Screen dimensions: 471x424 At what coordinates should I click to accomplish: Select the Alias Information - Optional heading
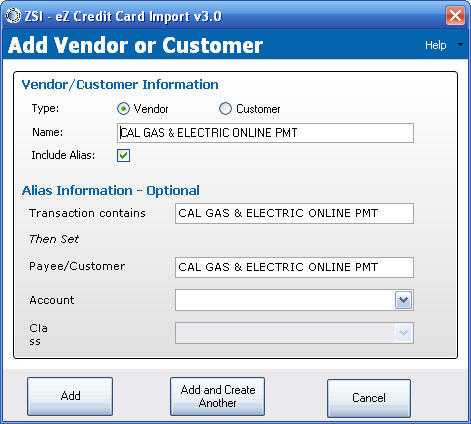click(x=111, y=191)
